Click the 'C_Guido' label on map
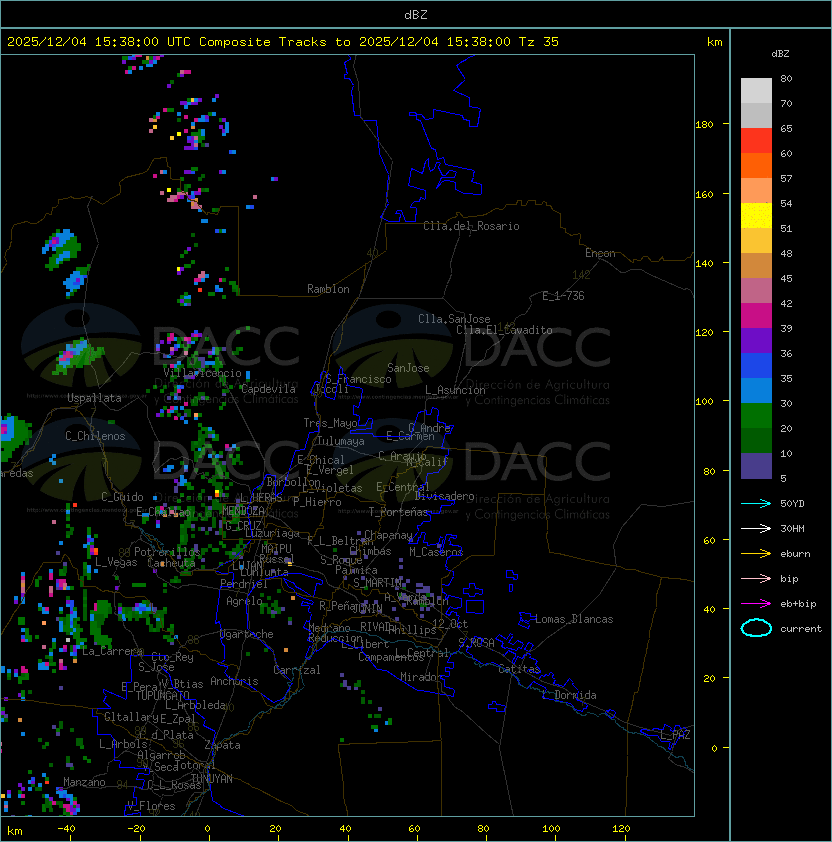This screenshot has height=842, width=832. [122, 497]
